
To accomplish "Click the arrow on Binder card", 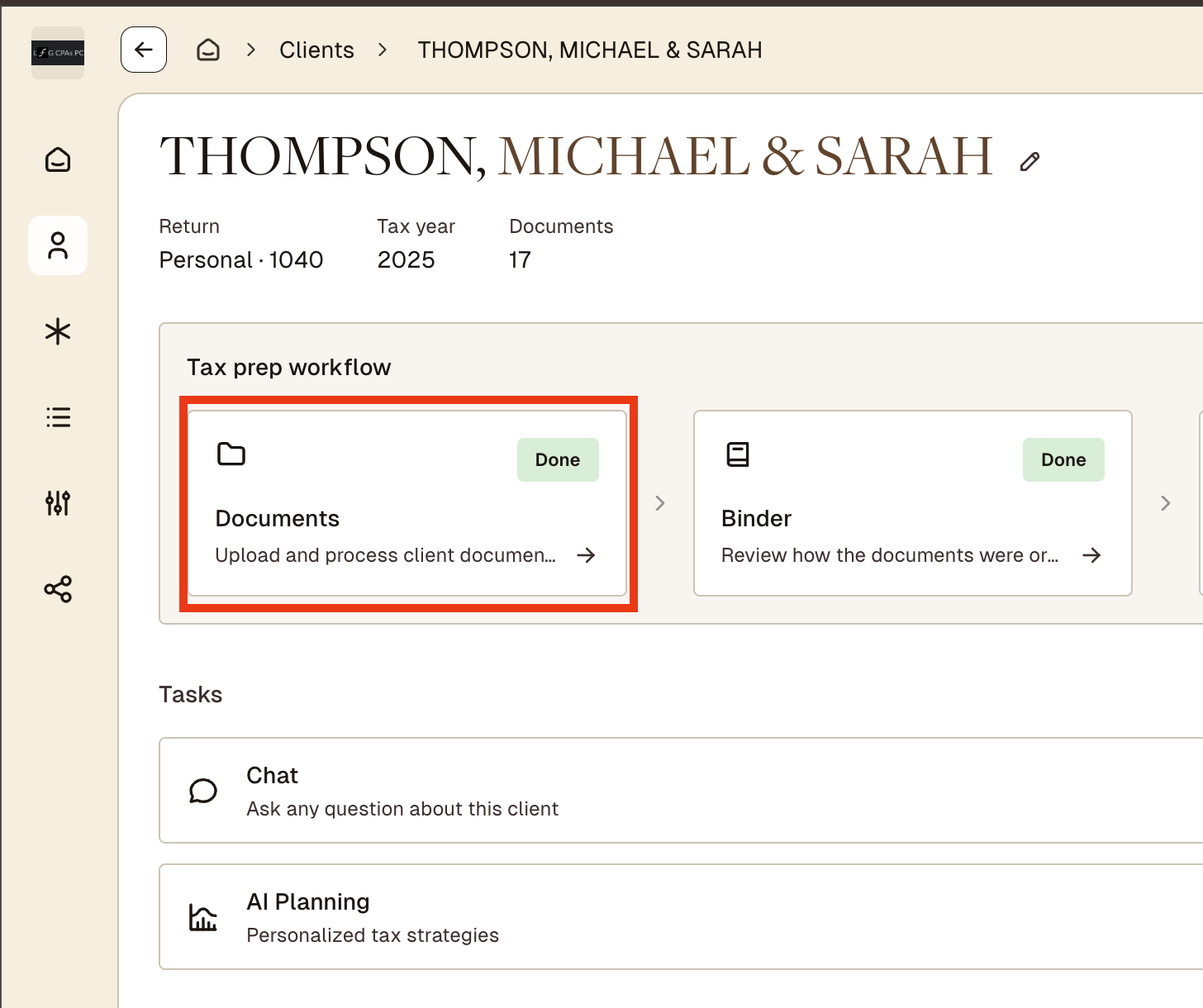I will pos(1091,555).
